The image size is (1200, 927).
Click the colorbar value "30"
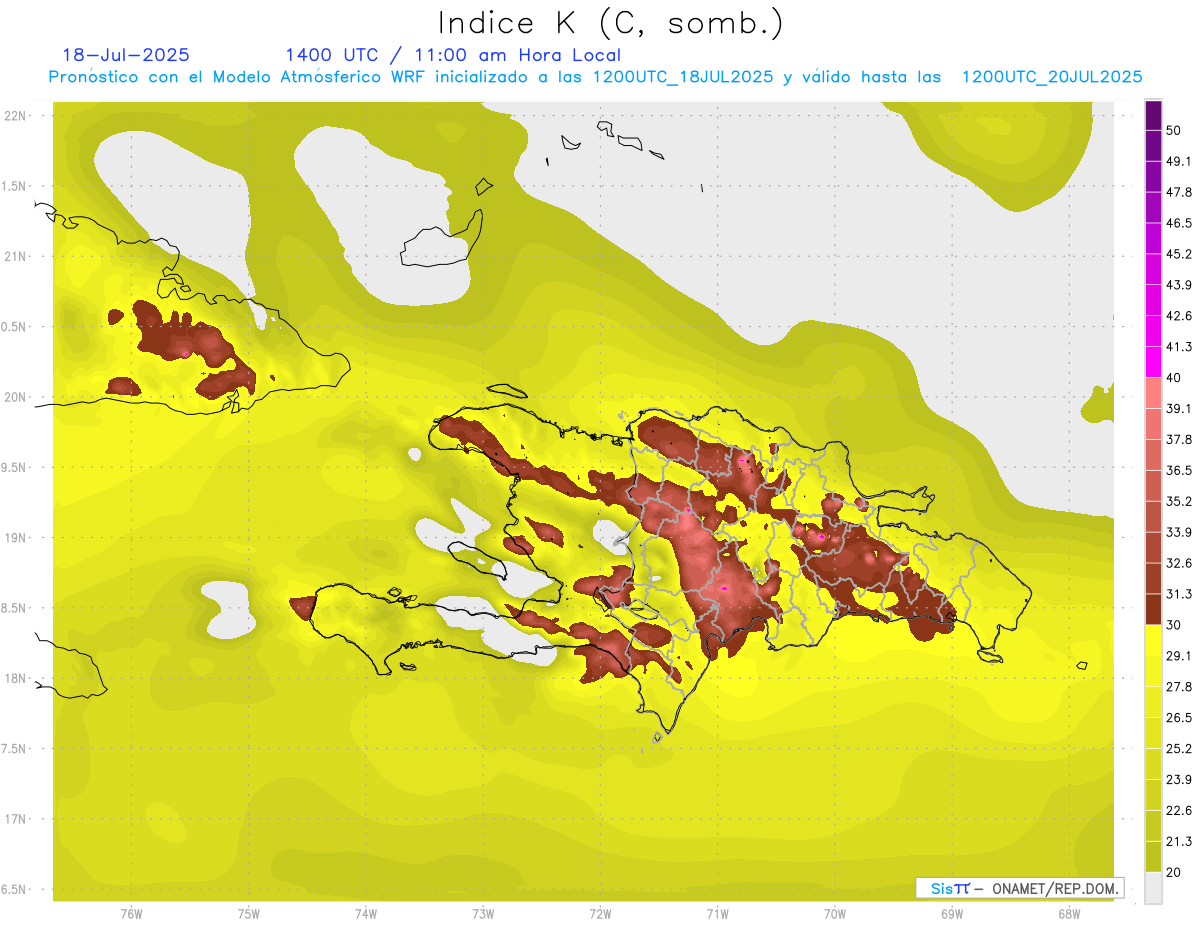tap(1173, 625)
